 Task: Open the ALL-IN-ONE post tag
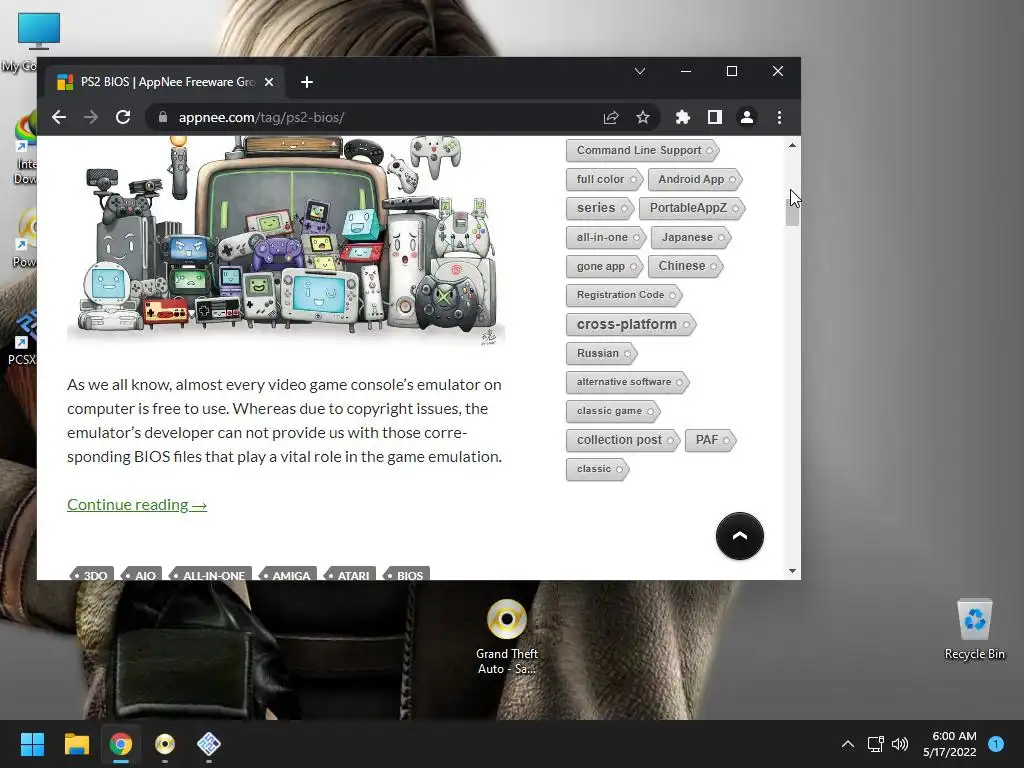210,574
